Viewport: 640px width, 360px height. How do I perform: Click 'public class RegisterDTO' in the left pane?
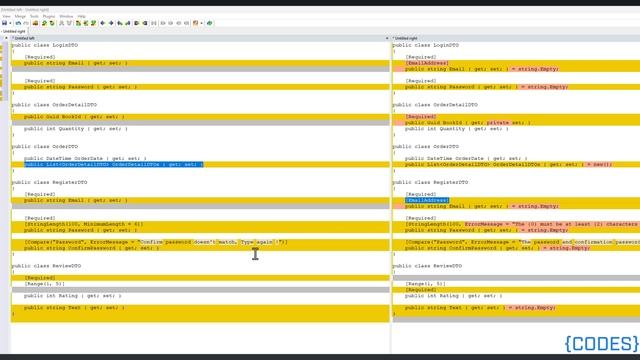49,182
